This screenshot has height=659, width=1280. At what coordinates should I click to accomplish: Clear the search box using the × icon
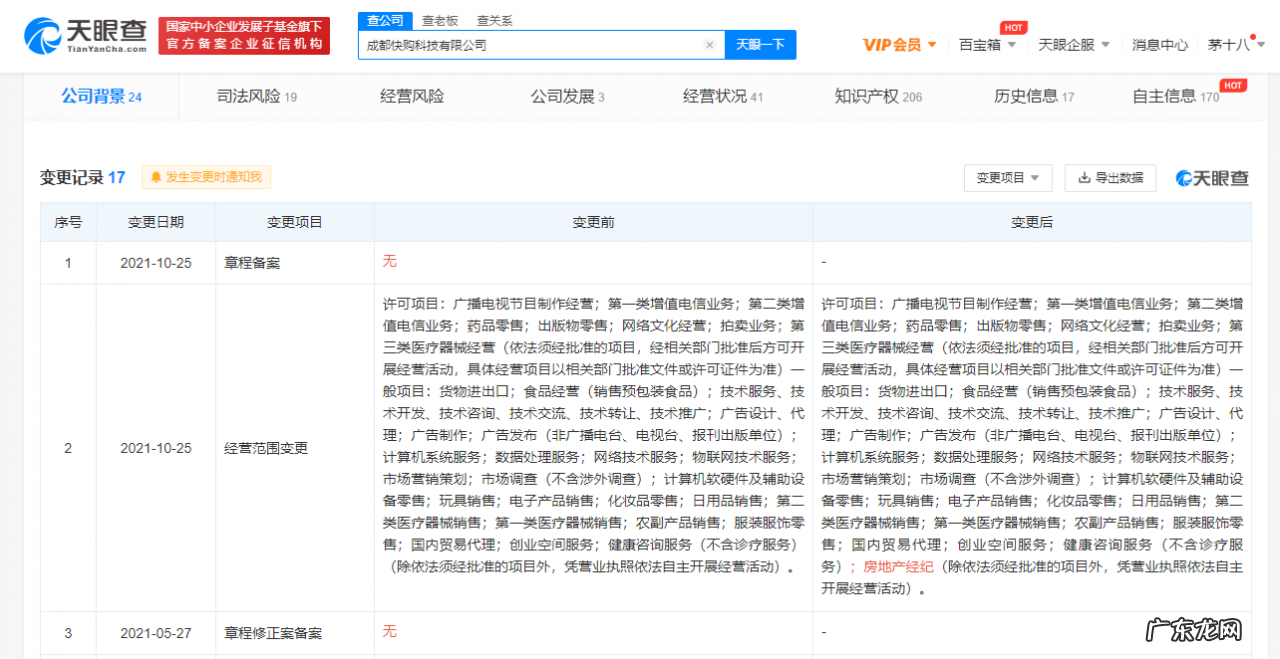tap(710, 45)
